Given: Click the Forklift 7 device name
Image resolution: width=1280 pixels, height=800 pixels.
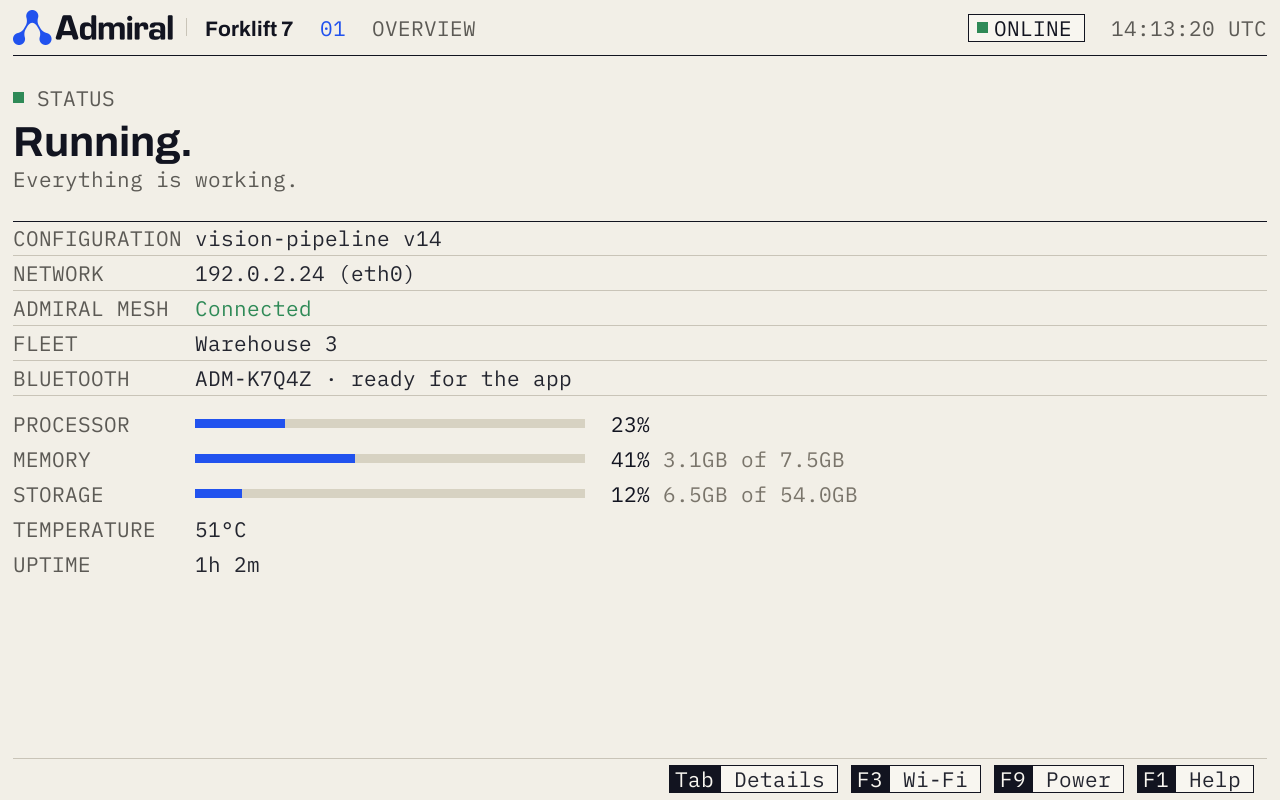Looking at the screenshot, I should [x=249, y=29].
